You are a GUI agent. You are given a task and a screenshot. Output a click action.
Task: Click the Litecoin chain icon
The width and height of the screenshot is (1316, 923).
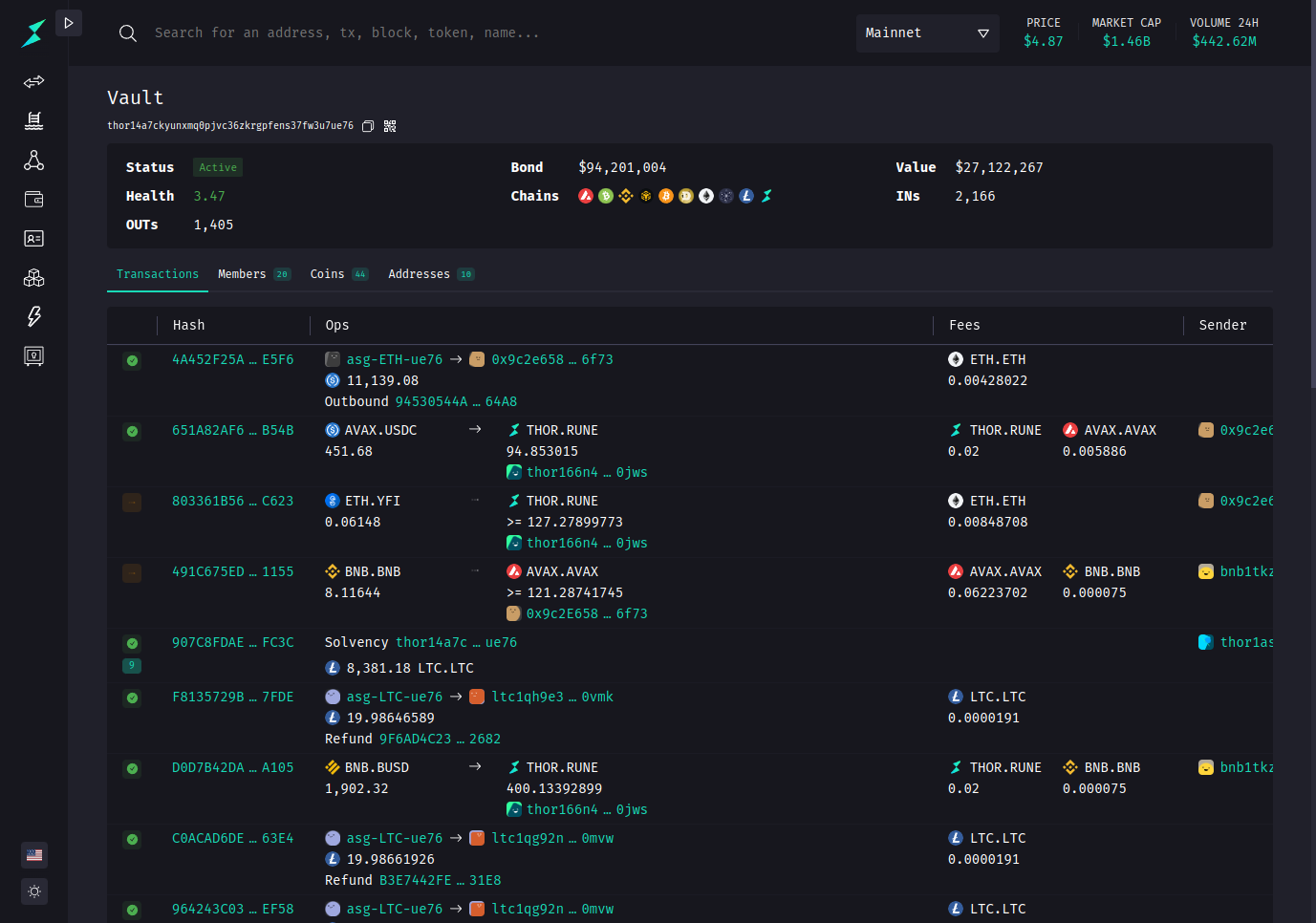746,196
